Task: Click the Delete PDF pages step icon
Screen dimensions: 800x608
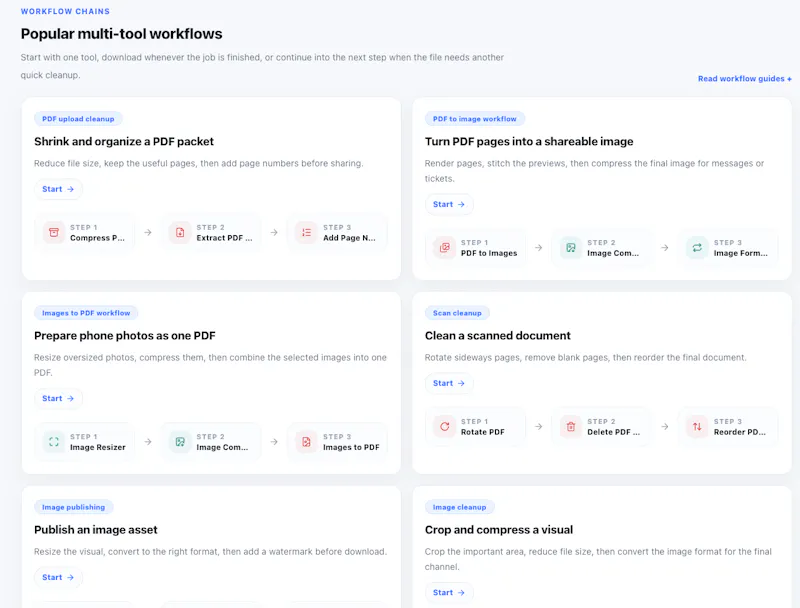Action: pos(571,426)
